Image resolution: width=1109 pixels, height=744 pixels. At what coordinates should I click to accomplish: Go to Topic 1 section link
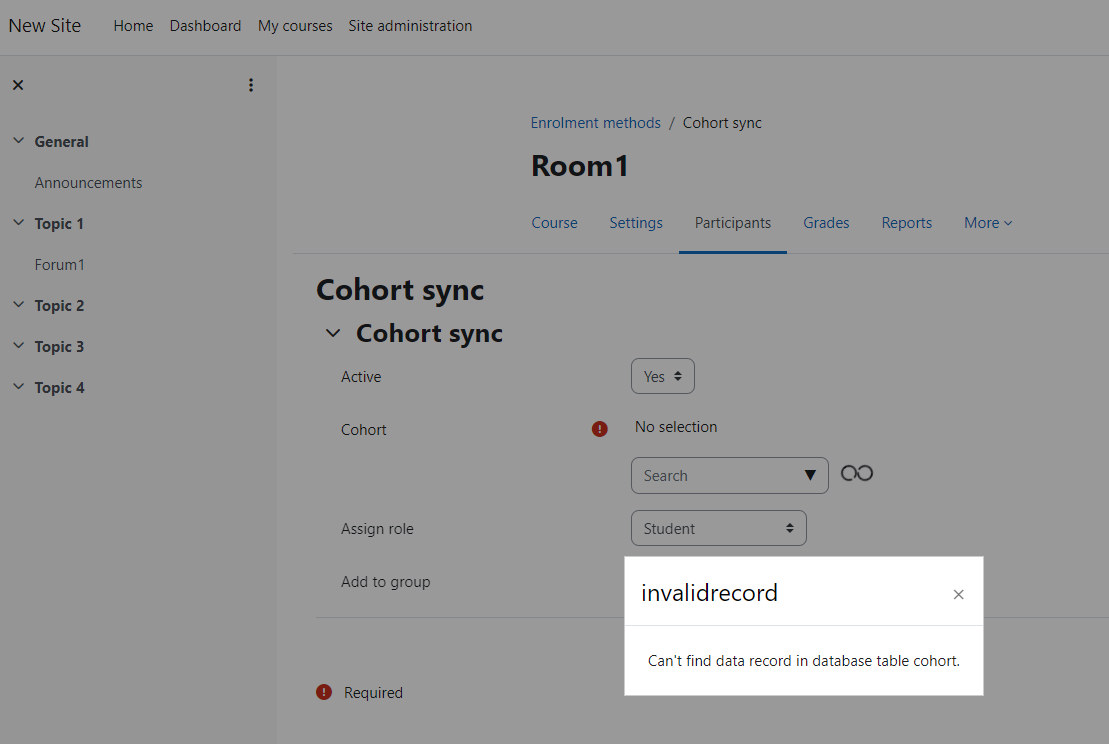pyautogui.click(x=59, y=223)
